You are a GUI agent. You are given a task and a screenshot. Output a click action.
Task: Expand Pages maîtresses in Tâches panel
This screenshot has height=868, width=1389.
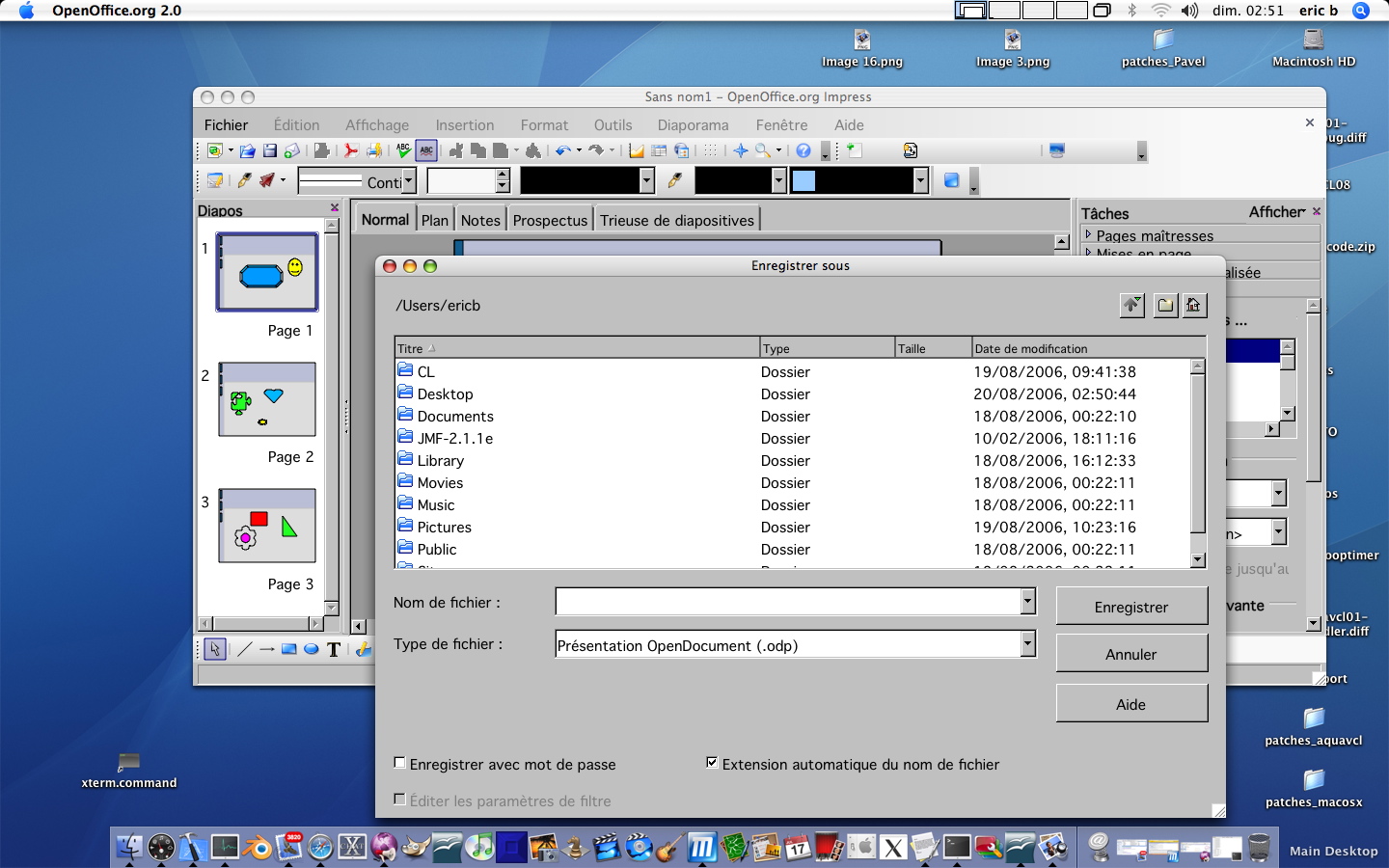1088,234
